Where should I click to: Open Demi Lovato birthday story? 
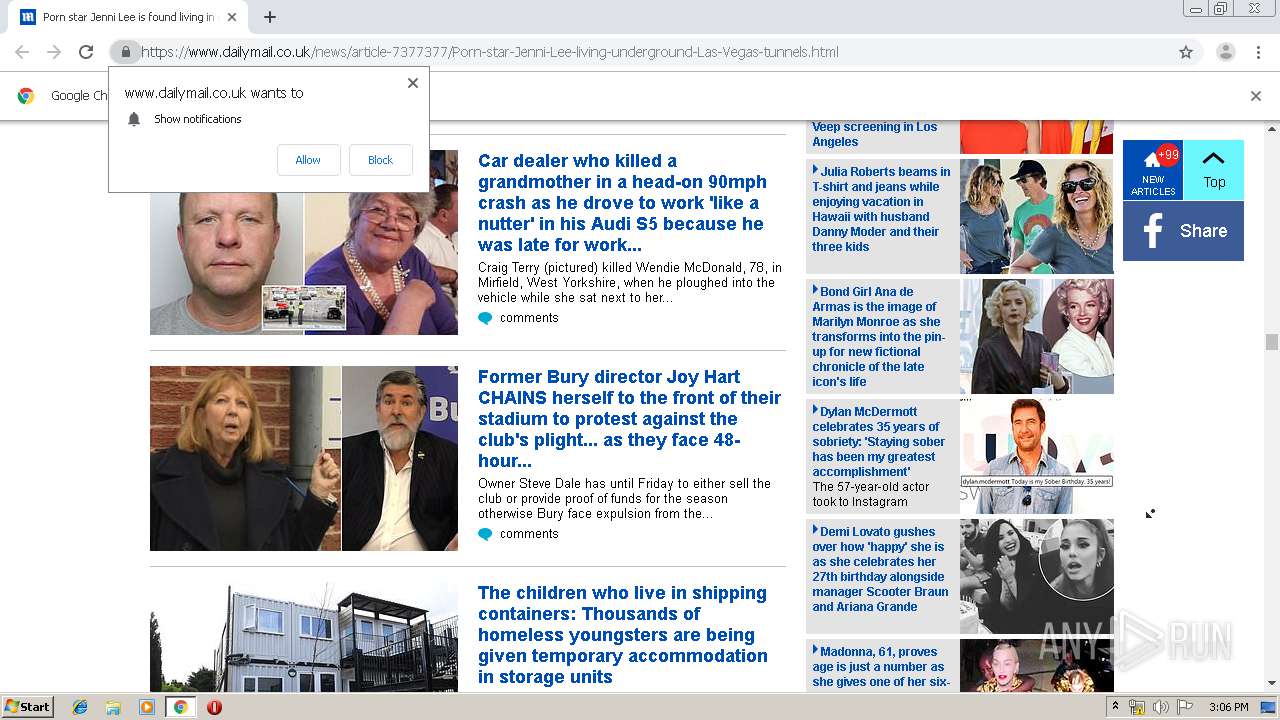tap(880, 569)
